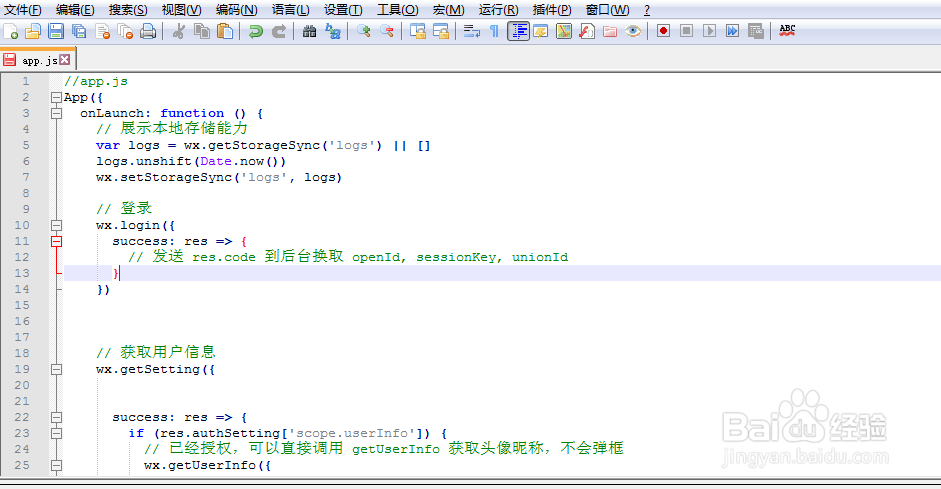Create a new file with the New icon
The width and height of the screenshot is (941, 489).
[x=11, y=31]
